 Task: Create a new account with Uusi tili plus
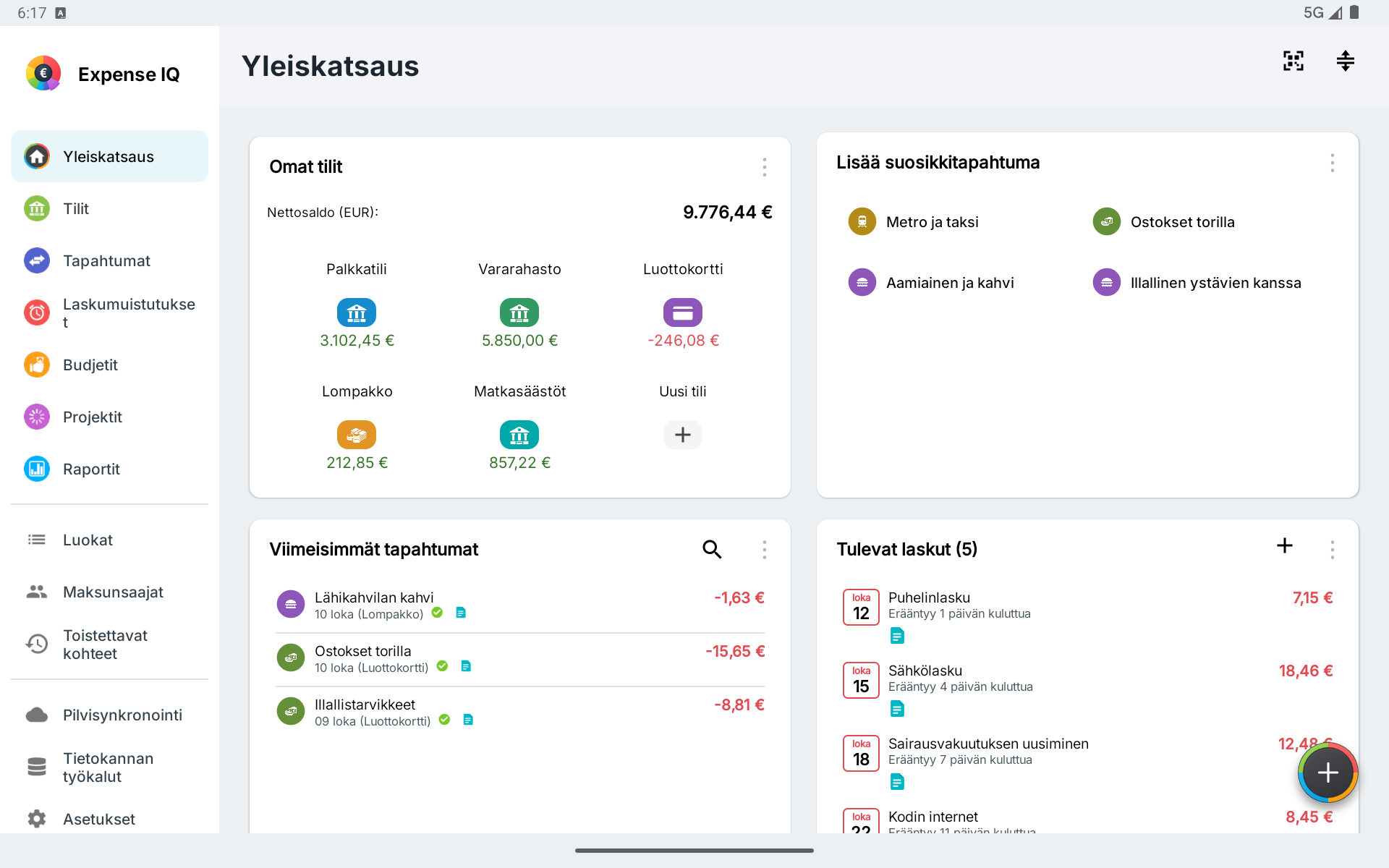click(x=683, y=435)
